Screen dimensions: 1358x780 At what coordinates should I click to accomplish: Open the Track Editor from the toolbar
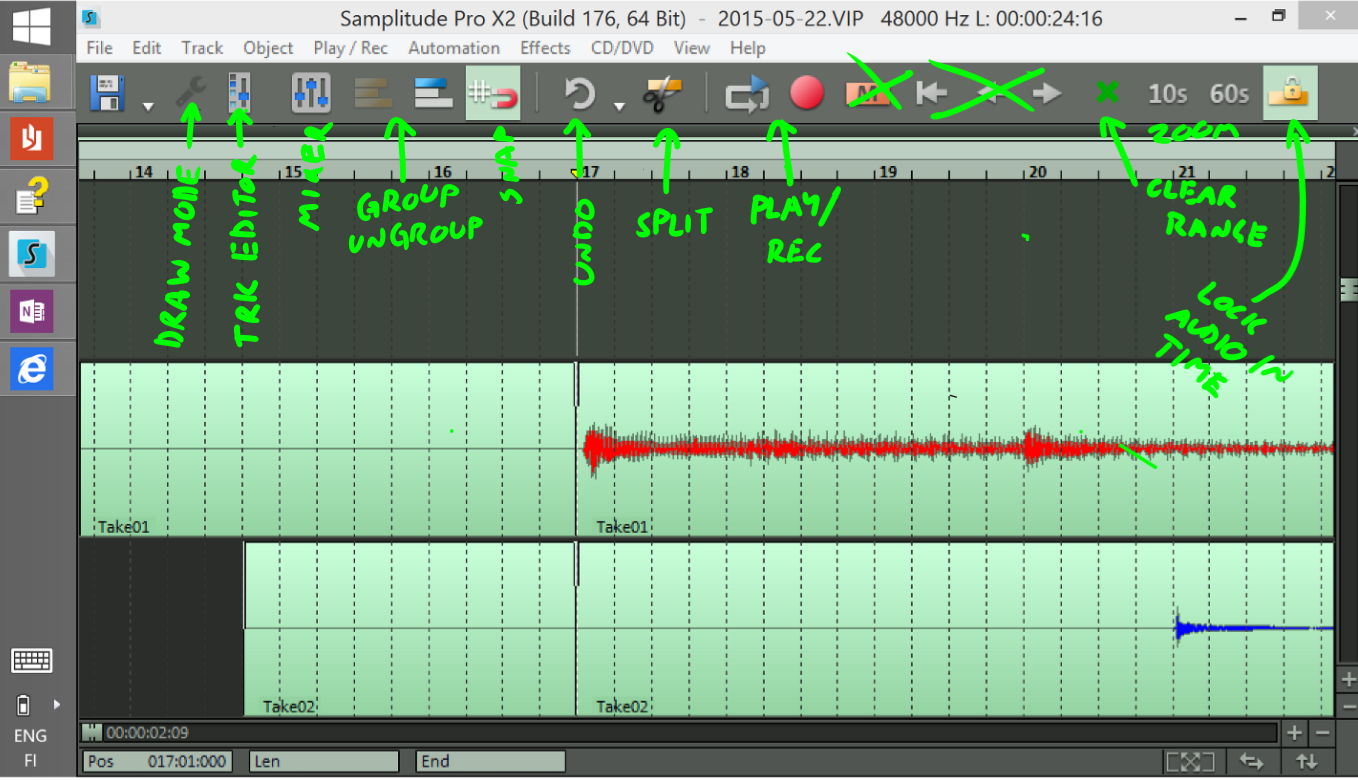pos(239,94)
